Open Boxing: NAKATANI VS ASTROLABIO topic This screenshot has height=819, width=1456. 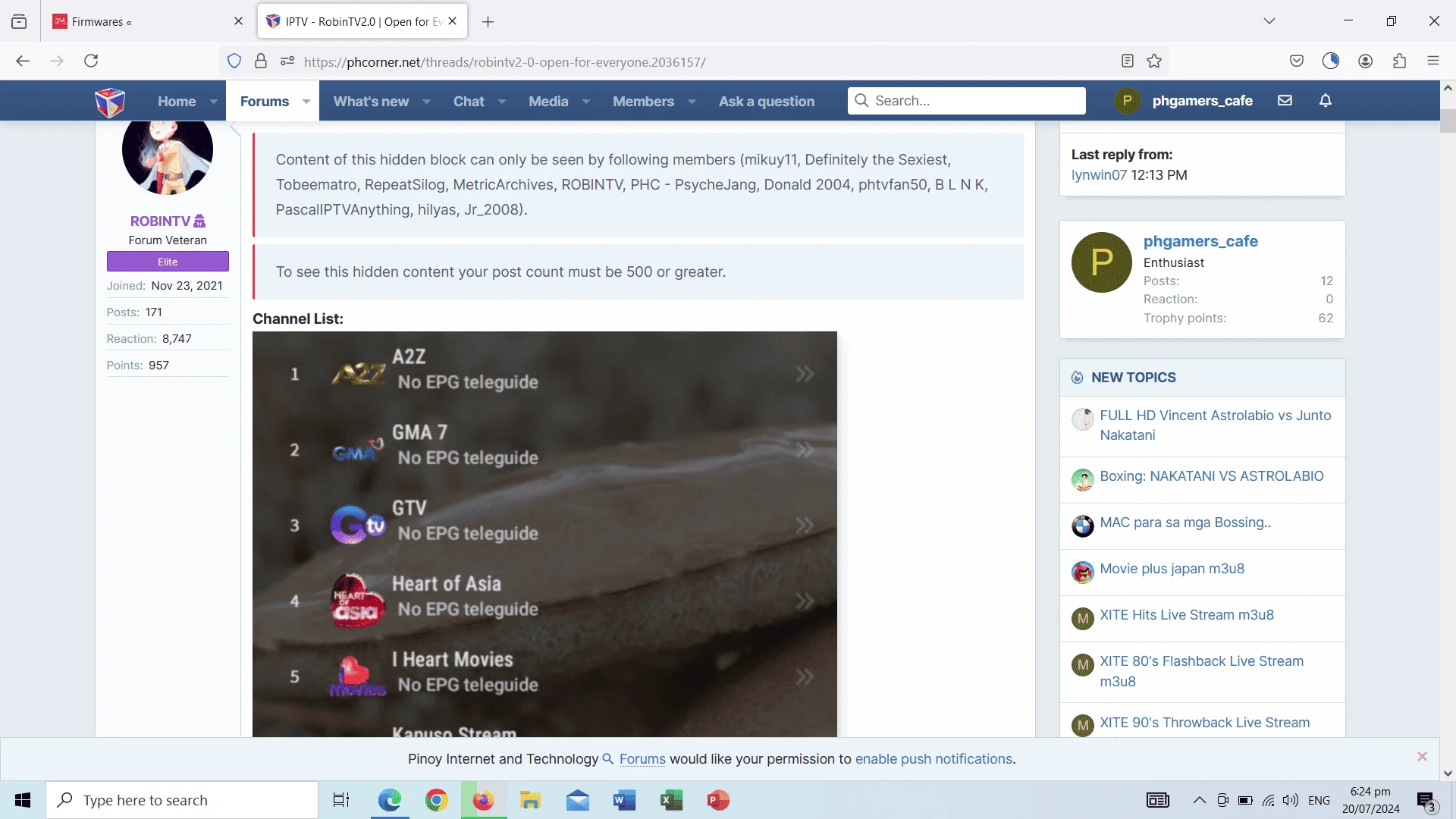(1212, 476)
